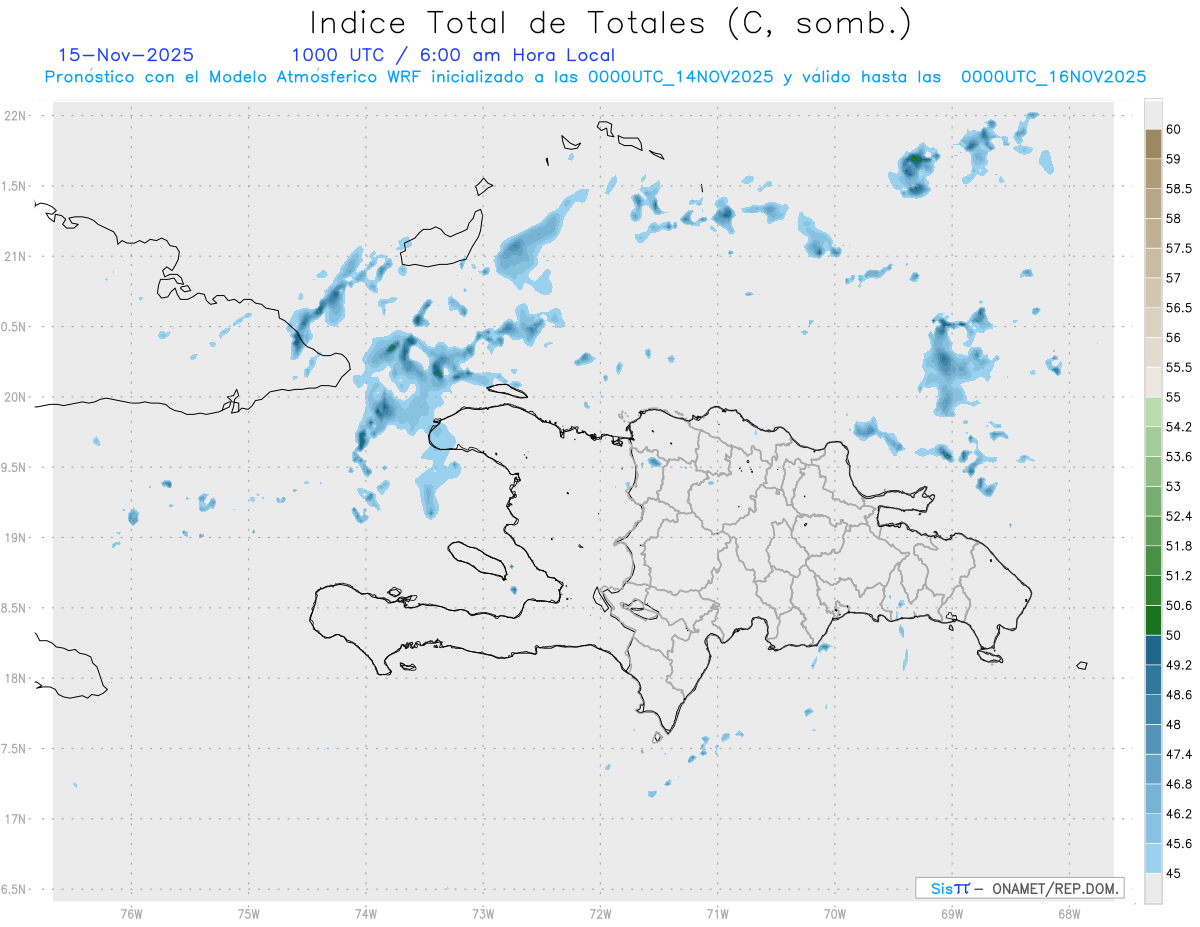Click the latitude label '20N'
This screenshot has width=1200, height=927.
(x=16, y=397)
